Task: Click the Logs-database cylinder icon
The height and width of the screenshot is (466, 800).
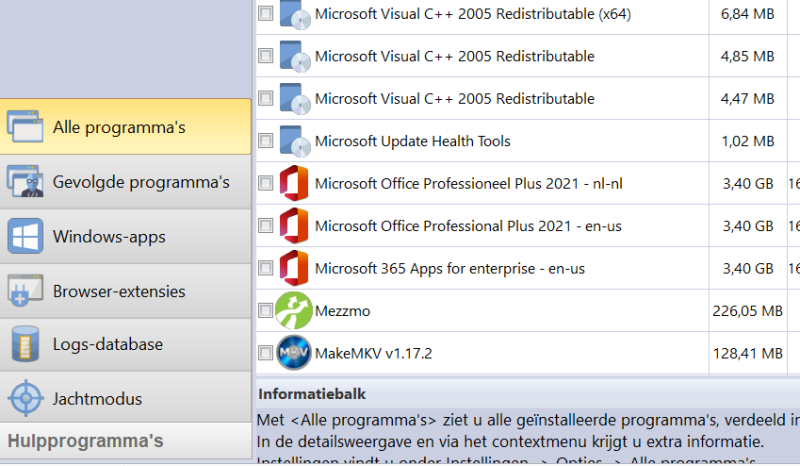Action: [25, 345]
